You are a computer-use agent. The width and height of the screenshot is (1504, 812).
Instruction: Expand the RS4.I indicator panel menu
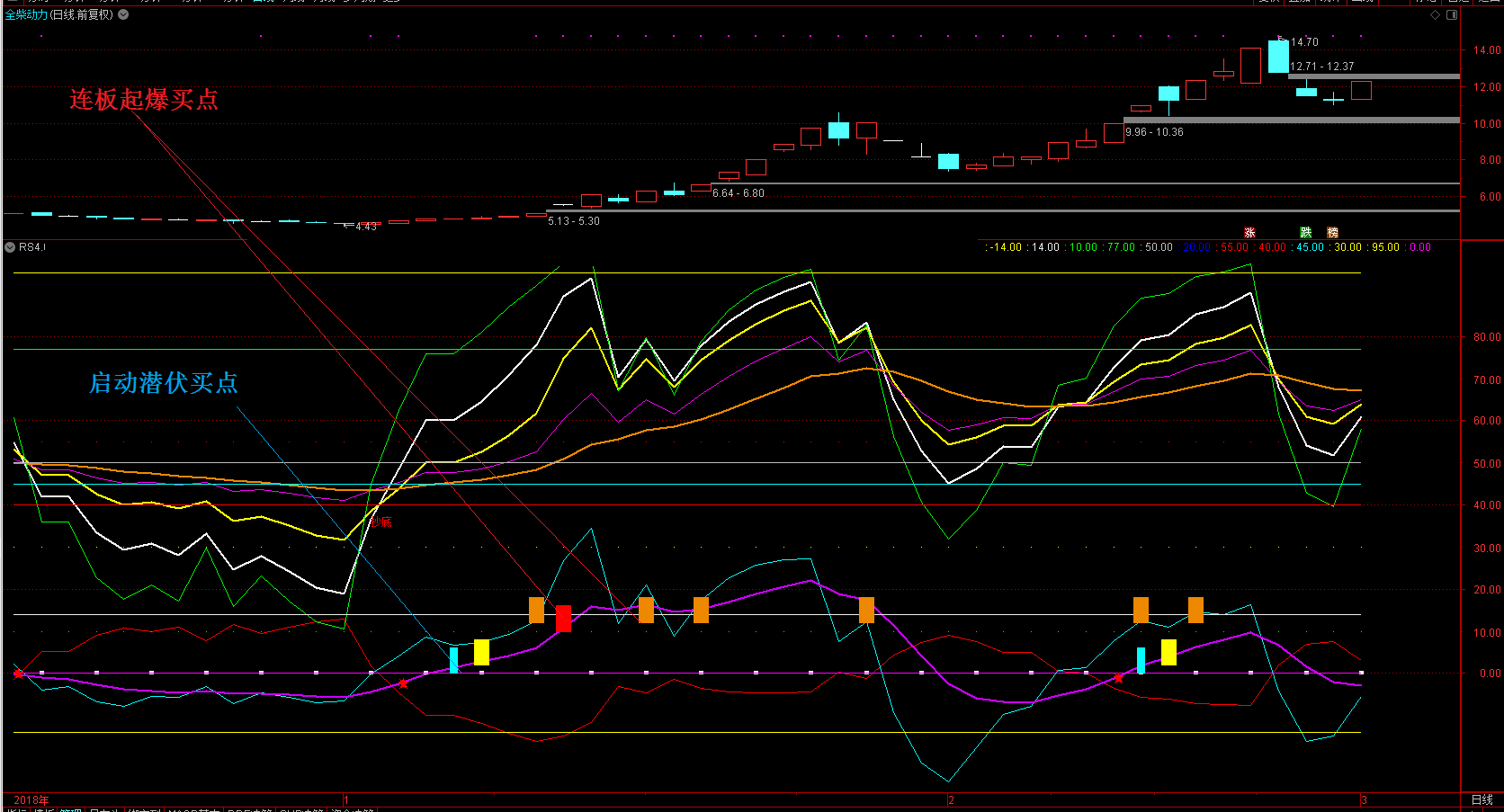click(10, 246)
